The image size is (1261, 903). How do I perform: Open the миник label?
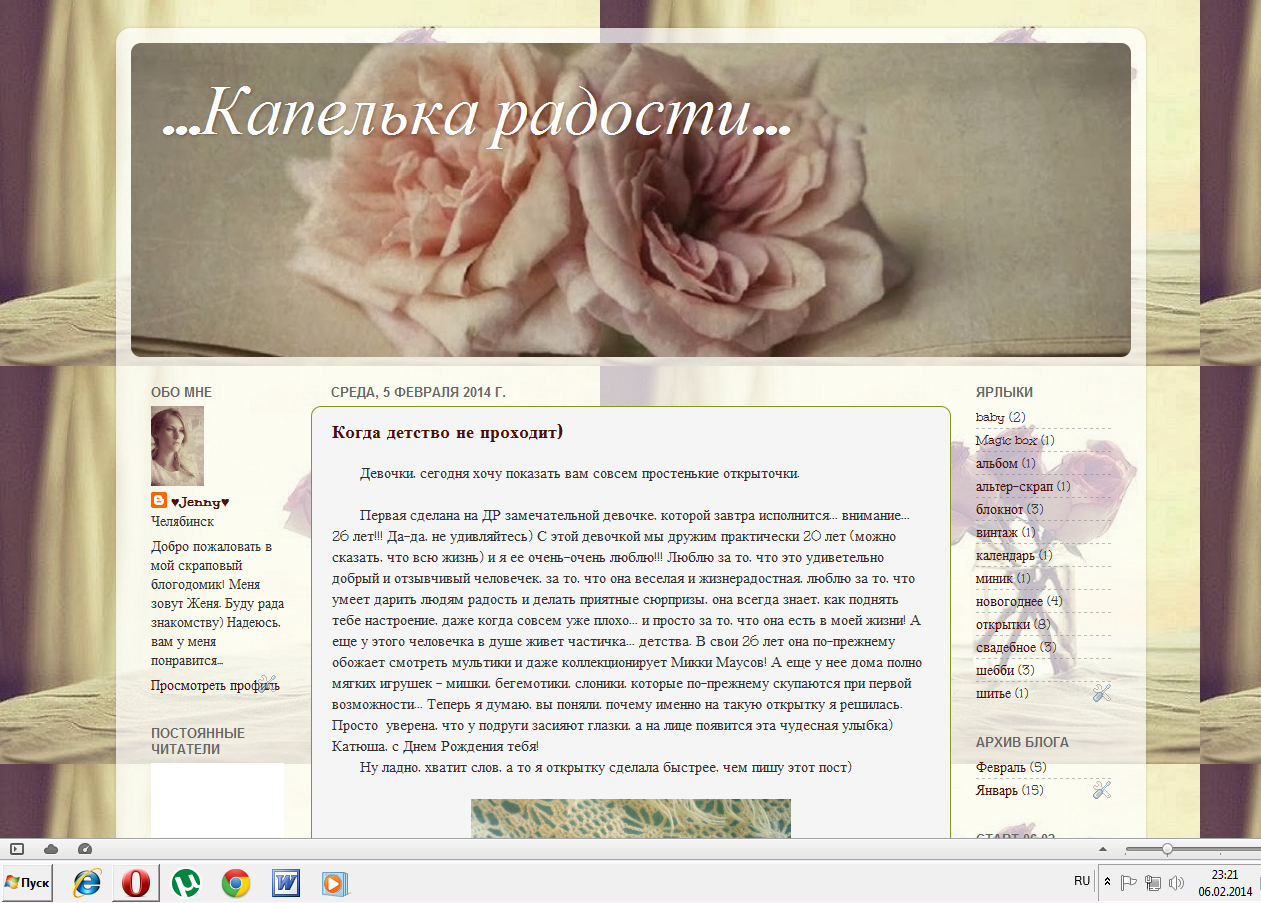(x=994, y=578)
